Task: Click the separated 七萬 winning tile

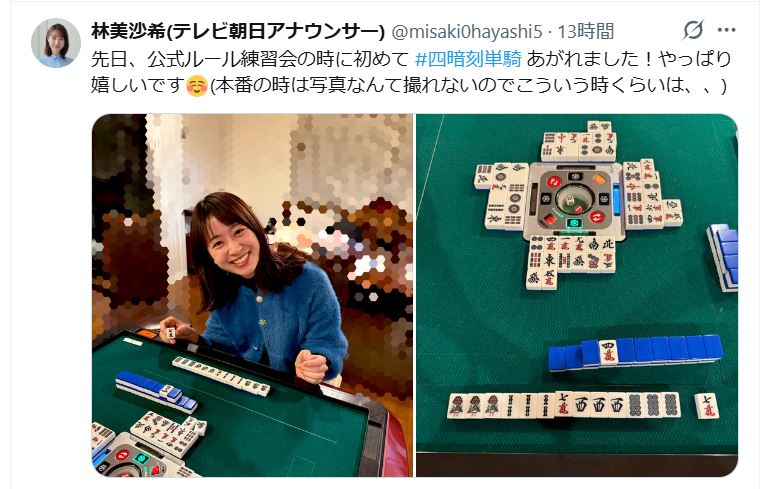Action: click(x=707, y=406)
